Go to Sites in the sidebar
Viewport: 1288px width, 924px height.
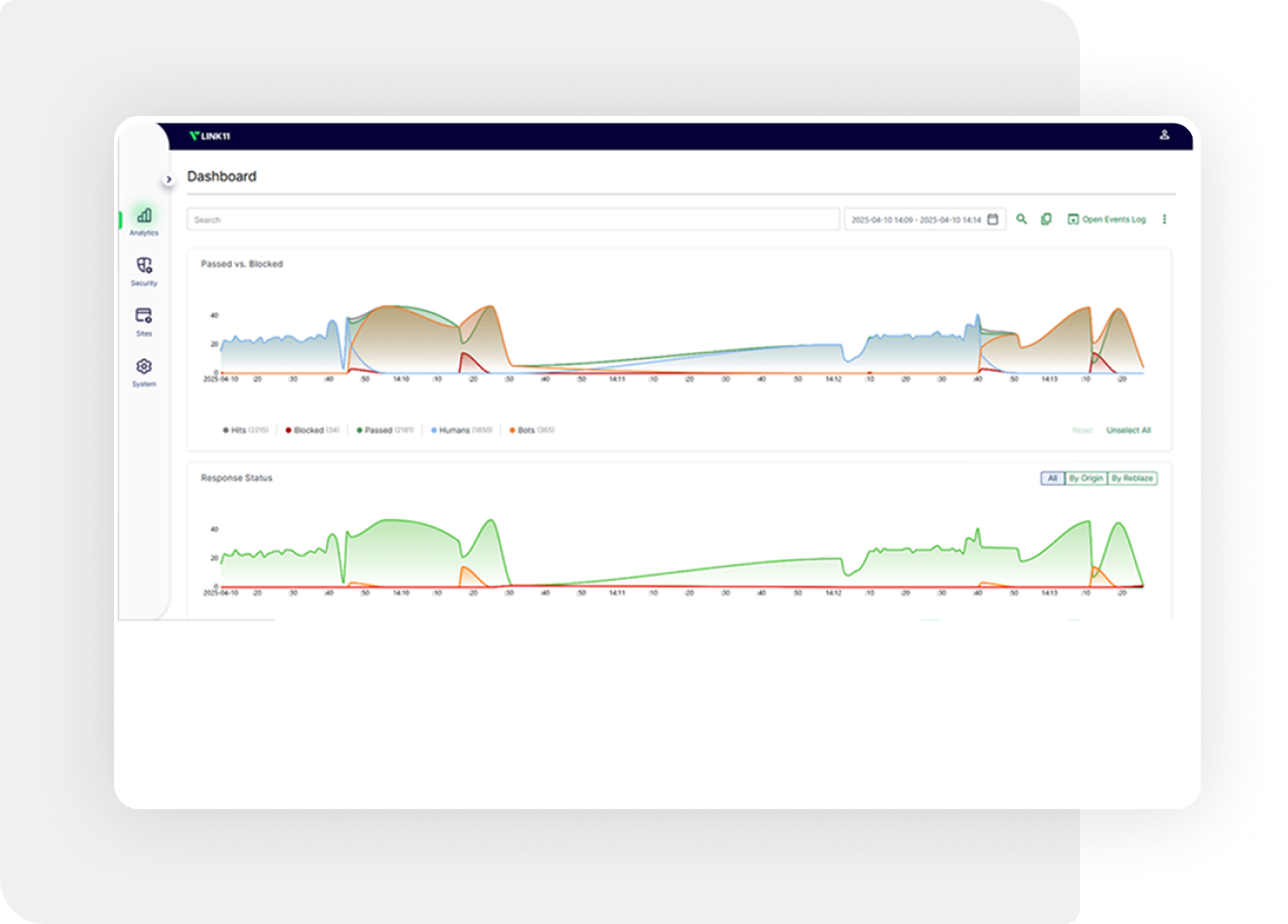point(144,320)
